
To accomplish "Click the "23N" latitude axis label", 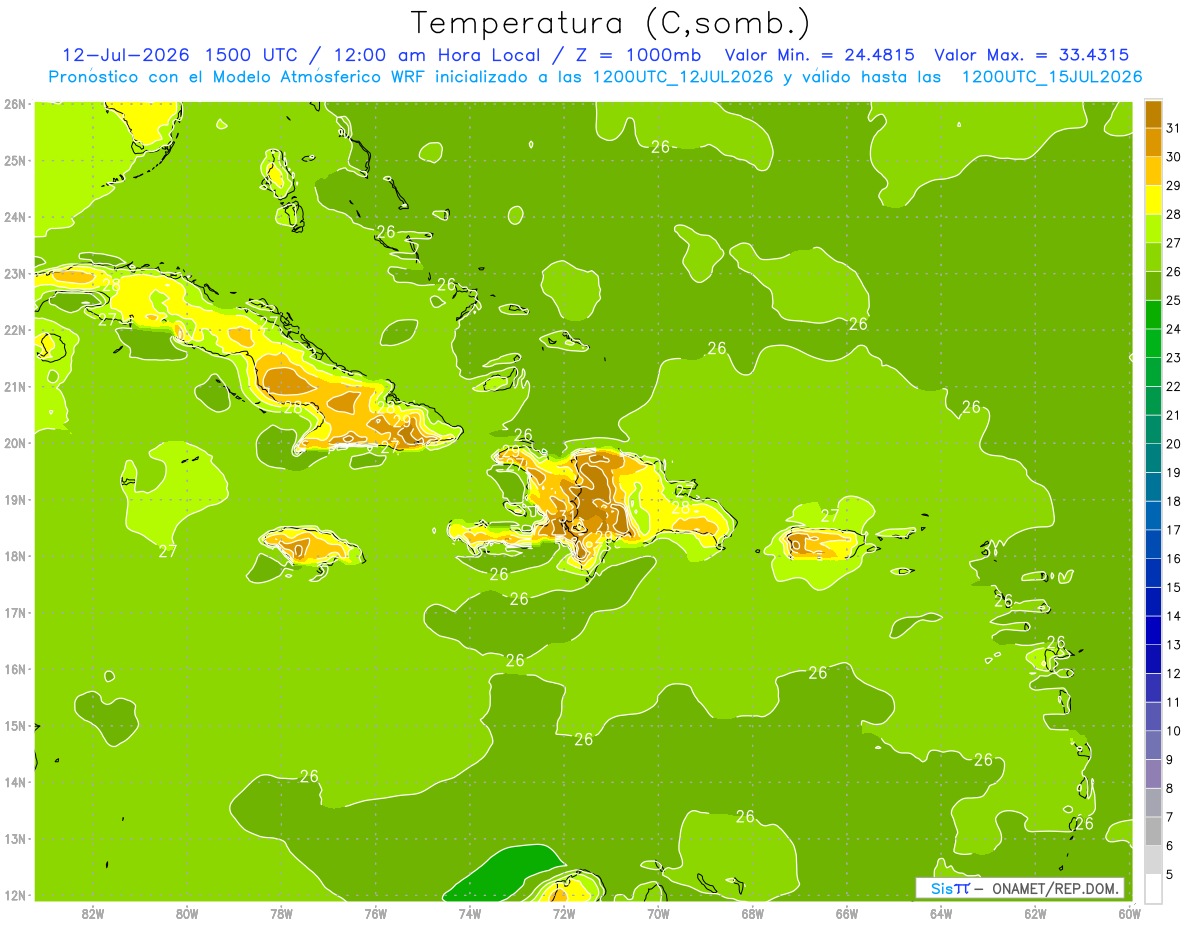I will tap(15, 273).
